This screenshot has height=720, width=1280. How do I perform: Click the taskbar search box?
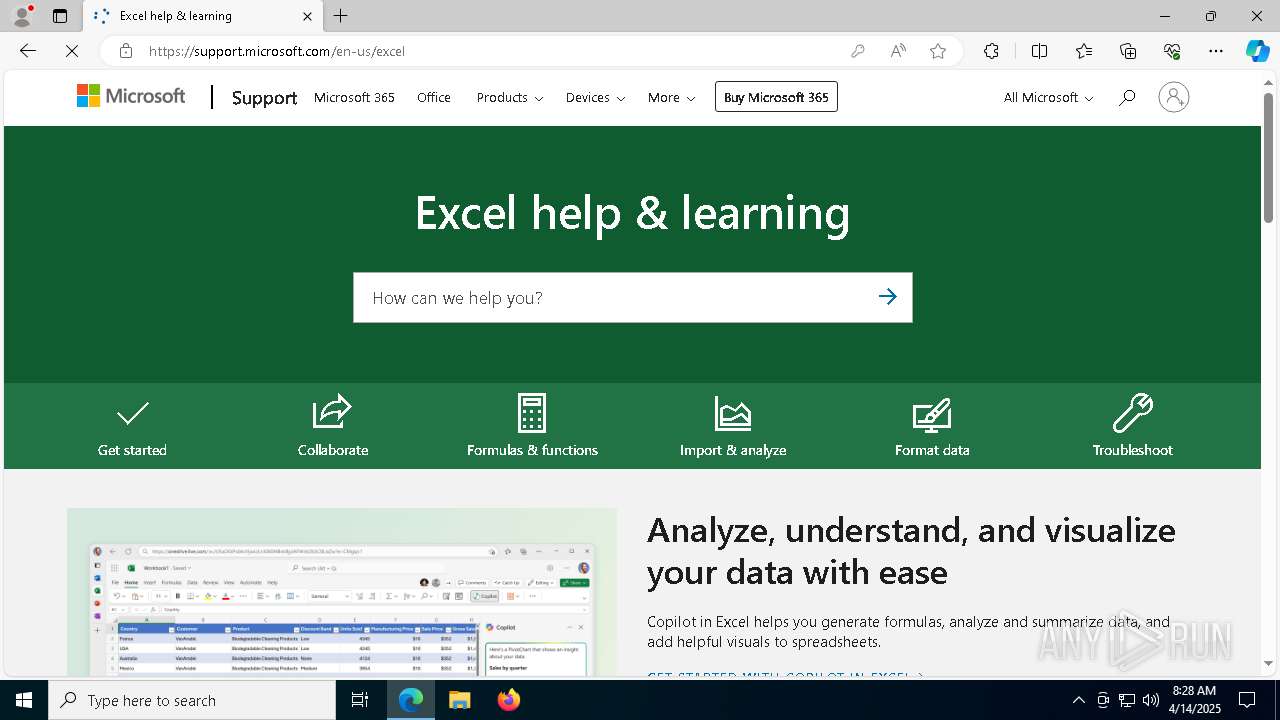tap(192, 700)
